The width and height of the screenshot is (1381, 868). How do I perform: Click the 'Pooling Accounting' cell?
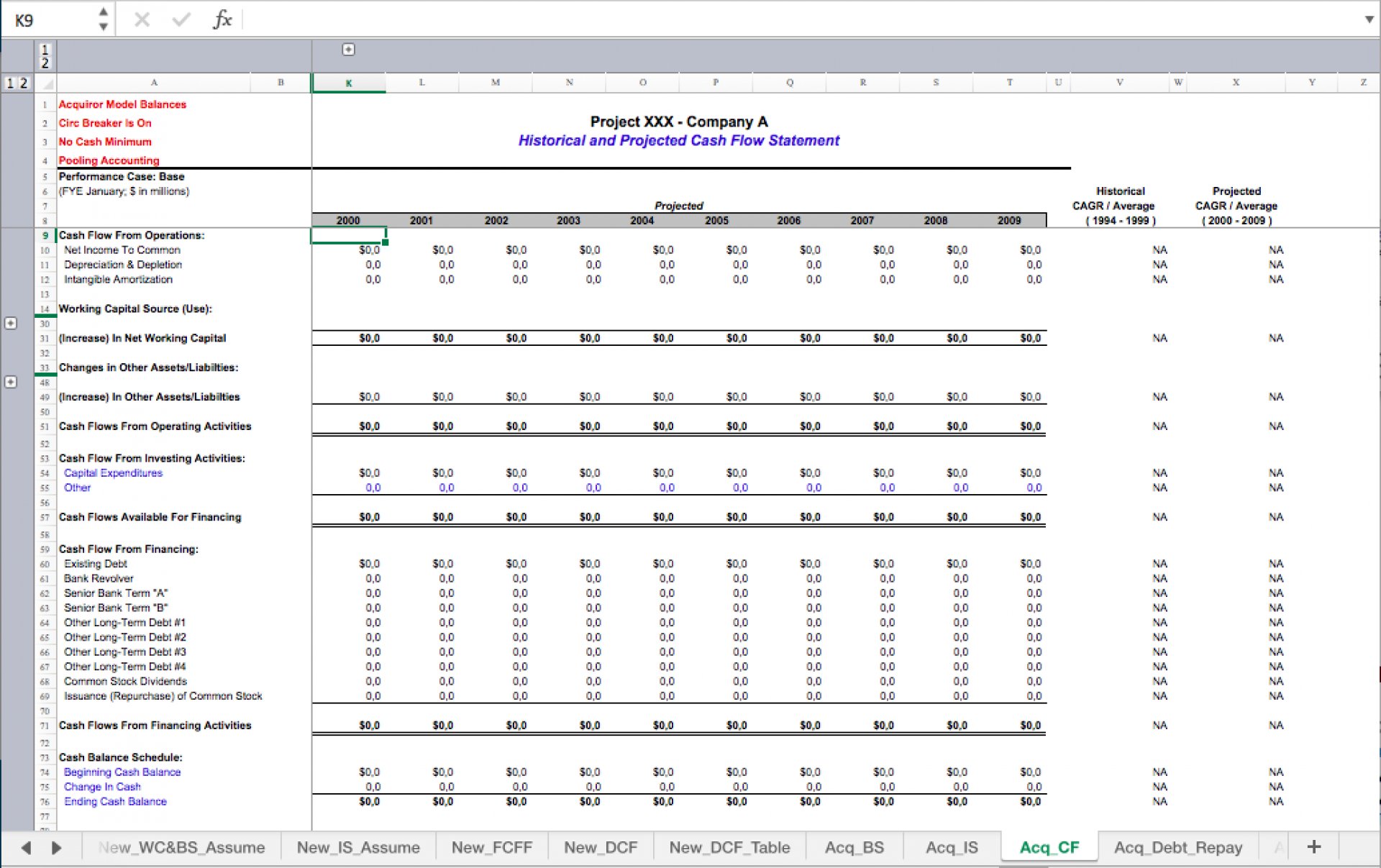(109, 160)
